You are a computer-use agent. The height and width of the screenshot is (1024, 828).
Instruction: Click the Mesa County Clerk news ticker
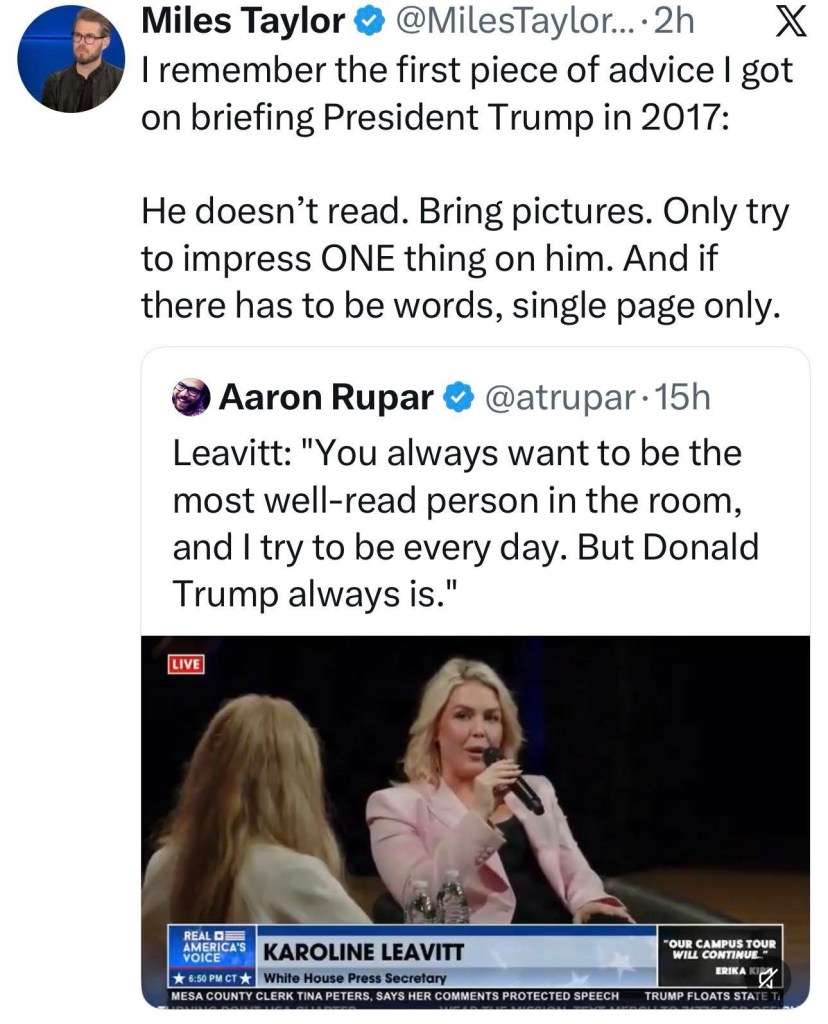point(396,996)
